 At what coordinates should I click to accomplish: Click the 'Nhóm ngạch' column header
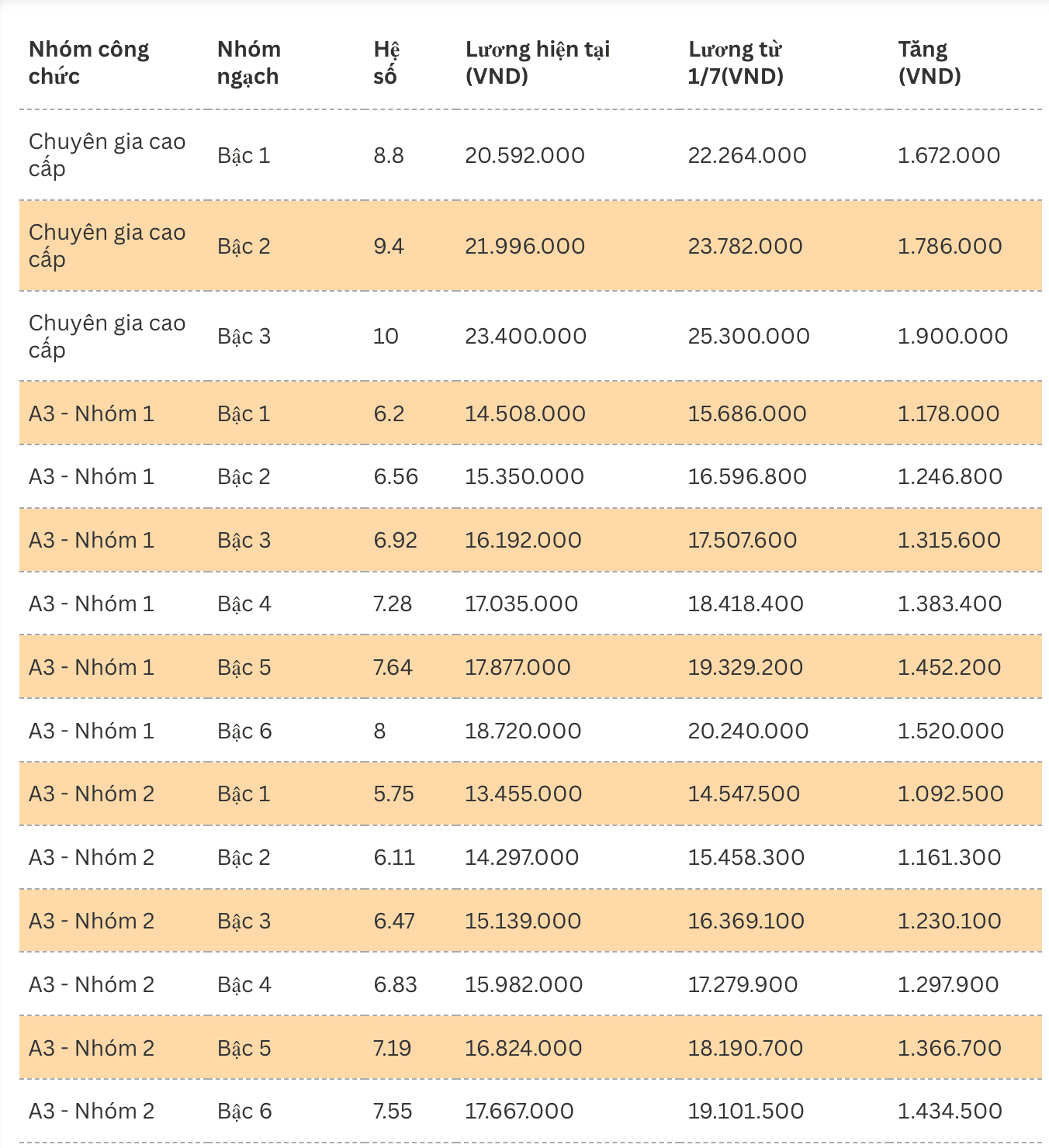248,63
